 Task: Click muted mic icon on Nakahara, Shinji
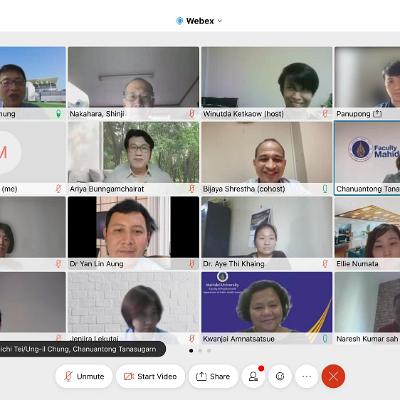click(x=192, y=114)
